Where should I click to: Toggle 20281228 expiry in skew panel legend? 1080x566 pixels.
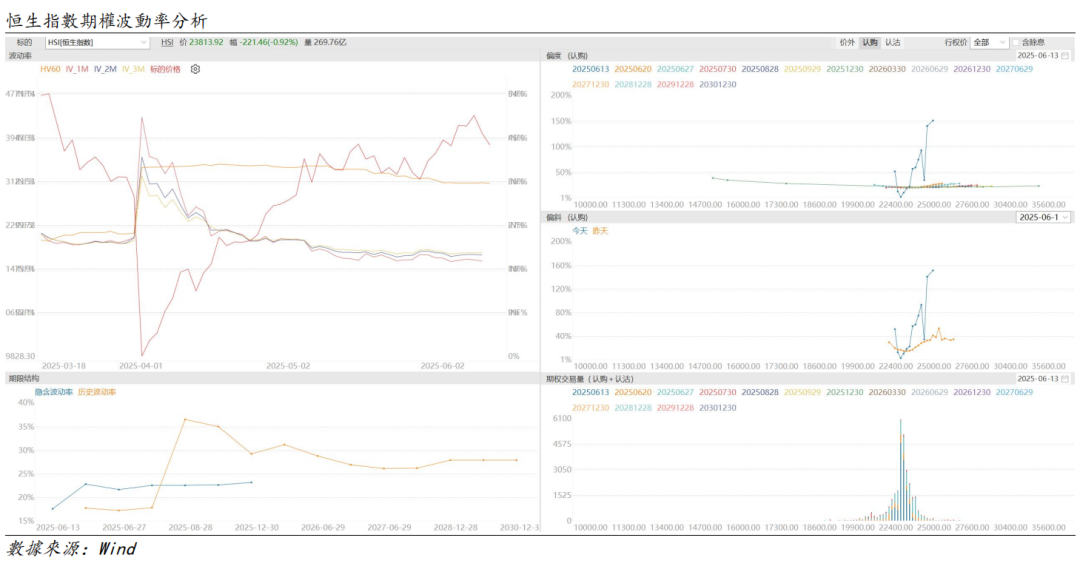(633, 84)
